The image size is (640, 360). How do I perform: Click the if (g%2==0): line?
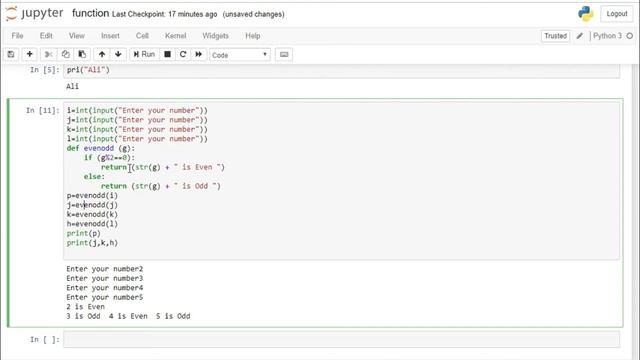coord(109,158)
